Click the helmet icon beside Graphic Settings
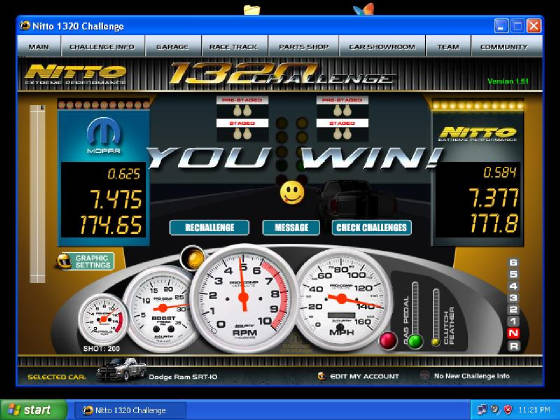This screenshot has height=420, width=560. pos(64,261)
